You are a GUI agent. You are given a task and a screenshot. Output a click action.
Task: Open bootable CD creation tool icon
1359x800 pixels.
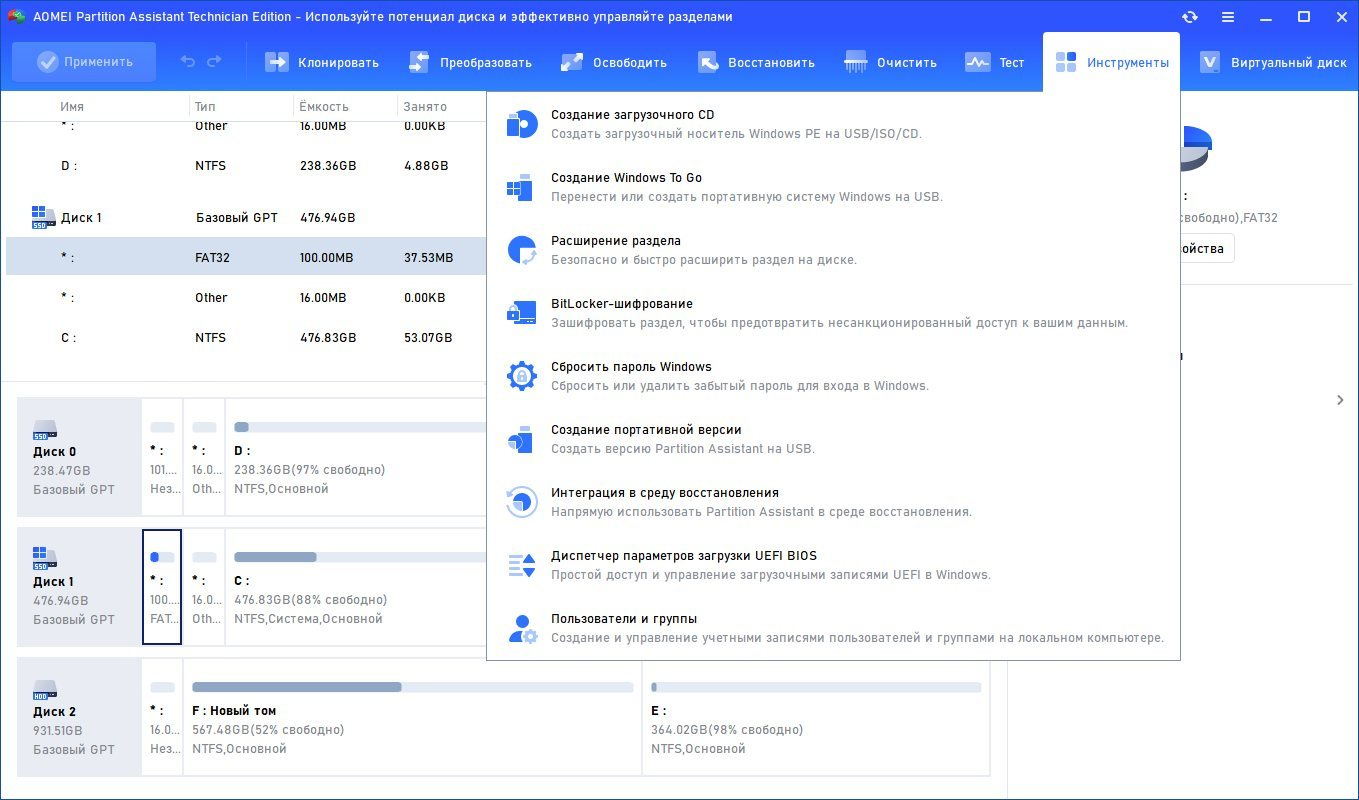click(x=521, y=124)
